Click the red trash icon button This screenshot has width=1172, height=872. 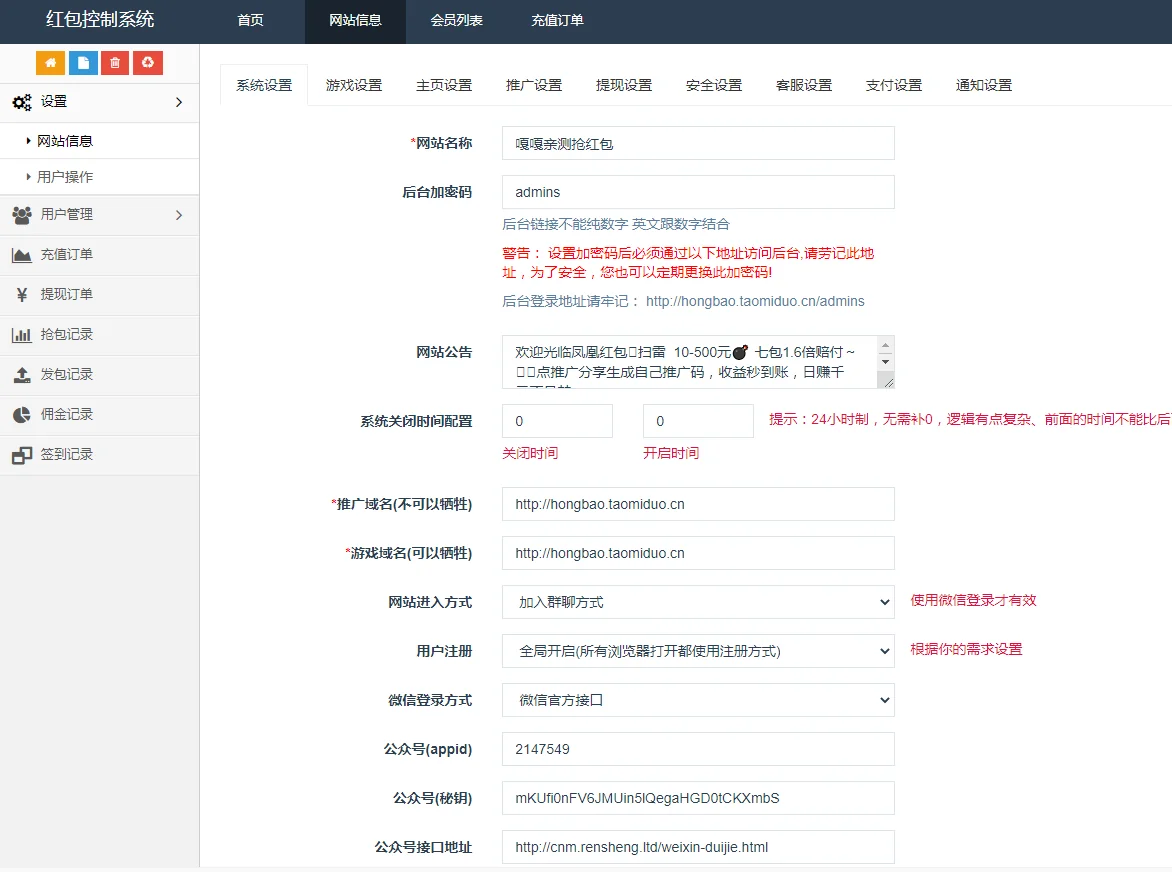point(115,63)
